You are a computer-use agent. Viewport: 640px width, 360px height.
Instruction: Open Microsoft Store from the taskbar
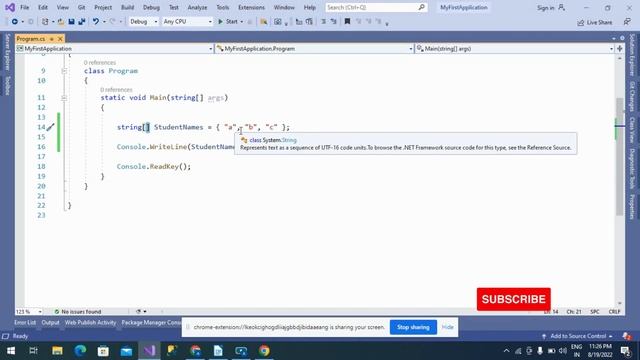pyautogui.click(x=103, y=351)
